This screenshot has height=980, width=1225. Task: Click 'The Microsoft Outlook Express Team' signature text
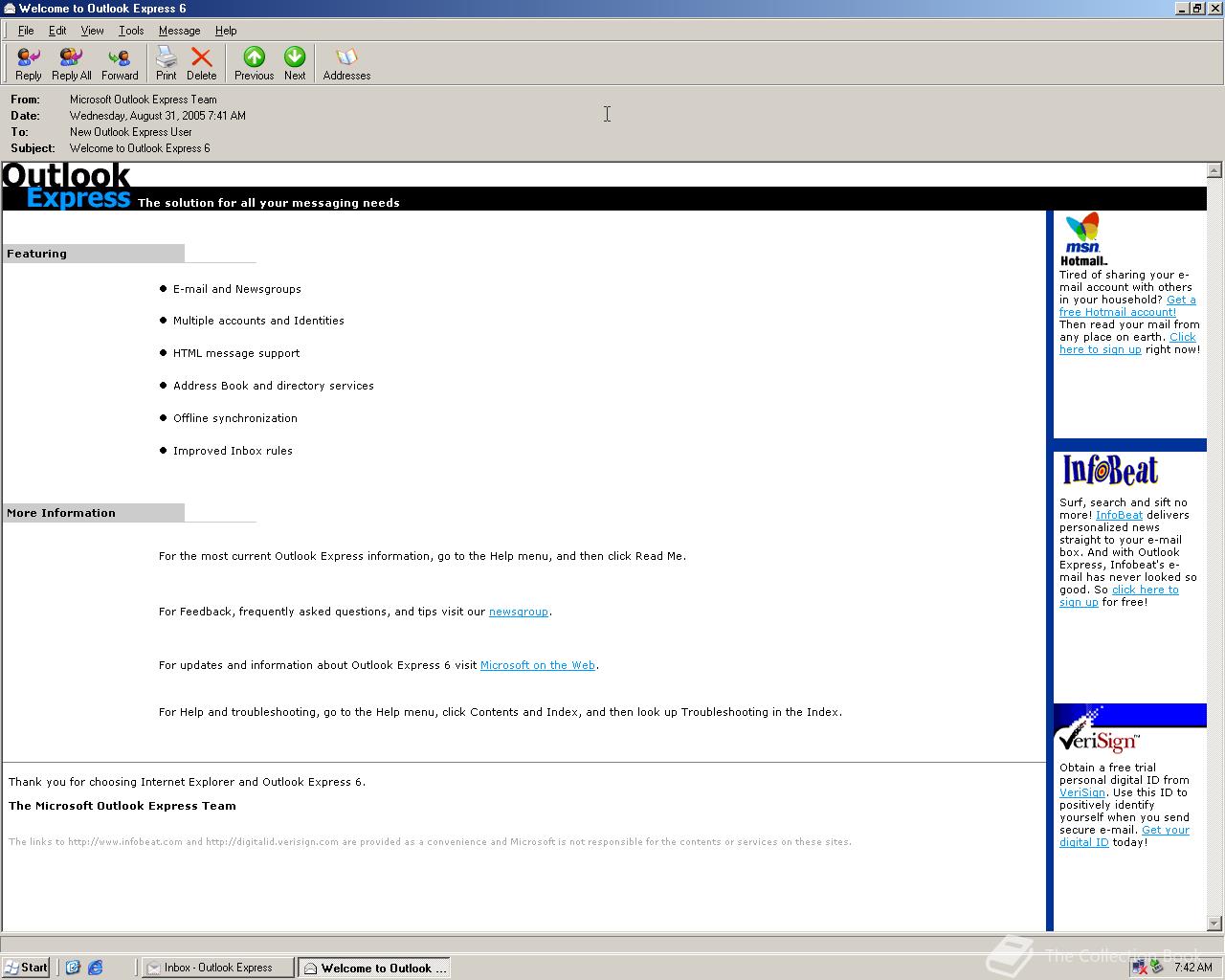[x=122, y=806]
